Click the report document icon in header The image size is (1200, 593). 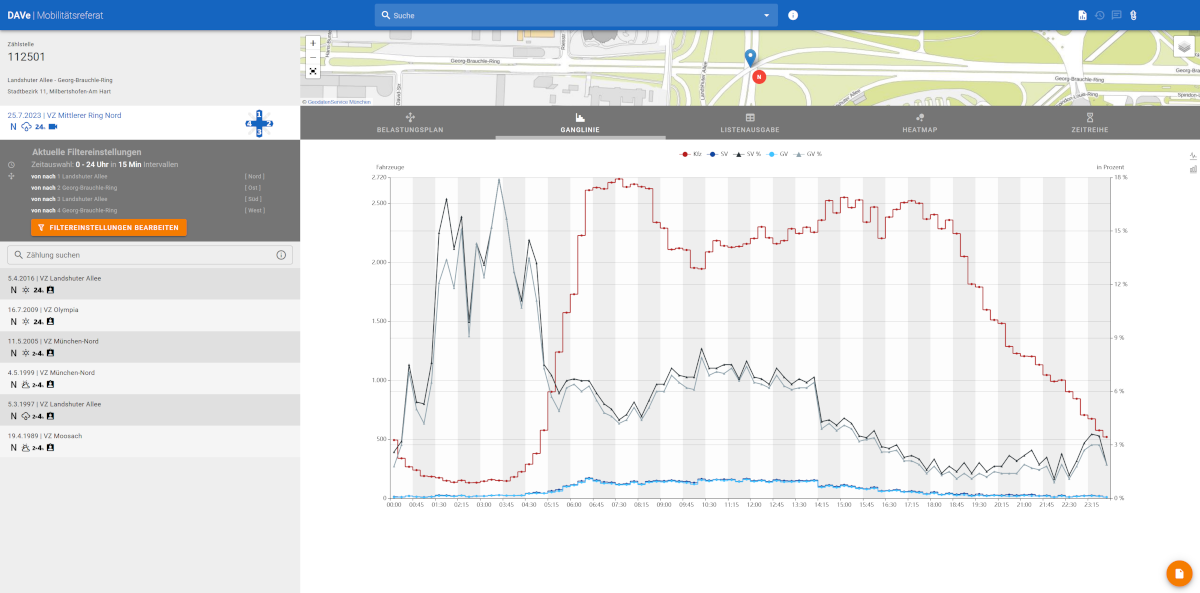click(1082, 15)
